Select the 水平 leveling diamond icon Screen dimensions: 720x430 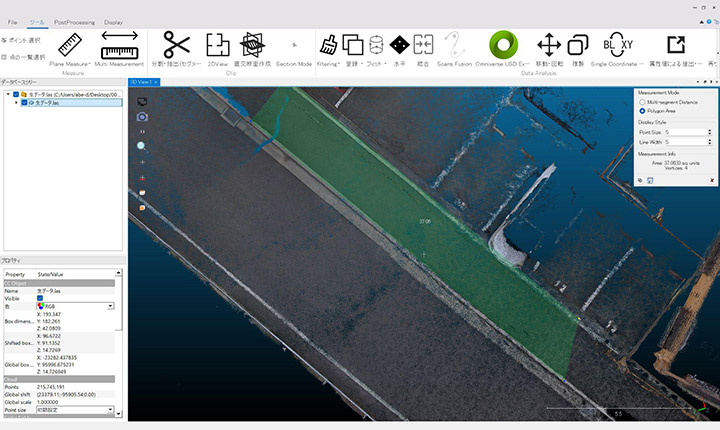pos(399,45)
